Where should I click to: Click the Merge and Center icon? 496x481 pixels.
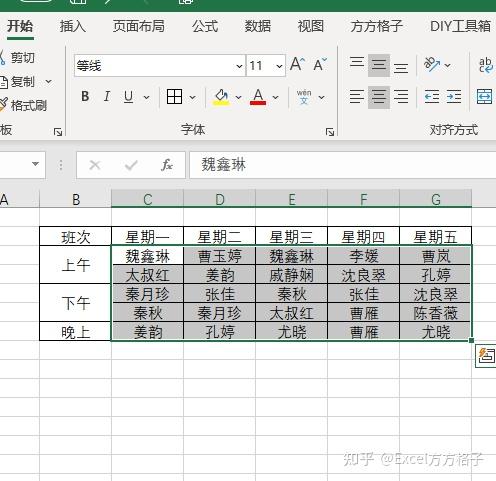coord(485,97)
